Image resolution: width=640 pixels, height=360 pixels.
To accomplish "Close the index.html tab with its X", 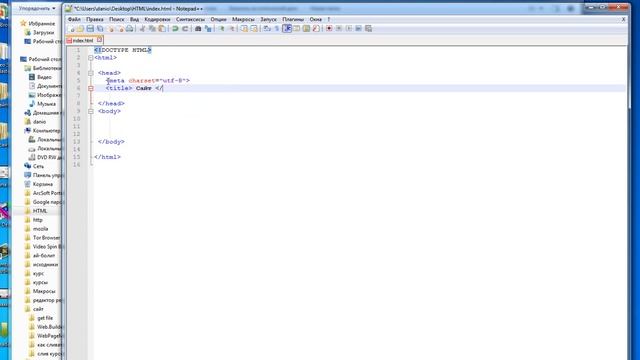I will (x=99, y=40).
